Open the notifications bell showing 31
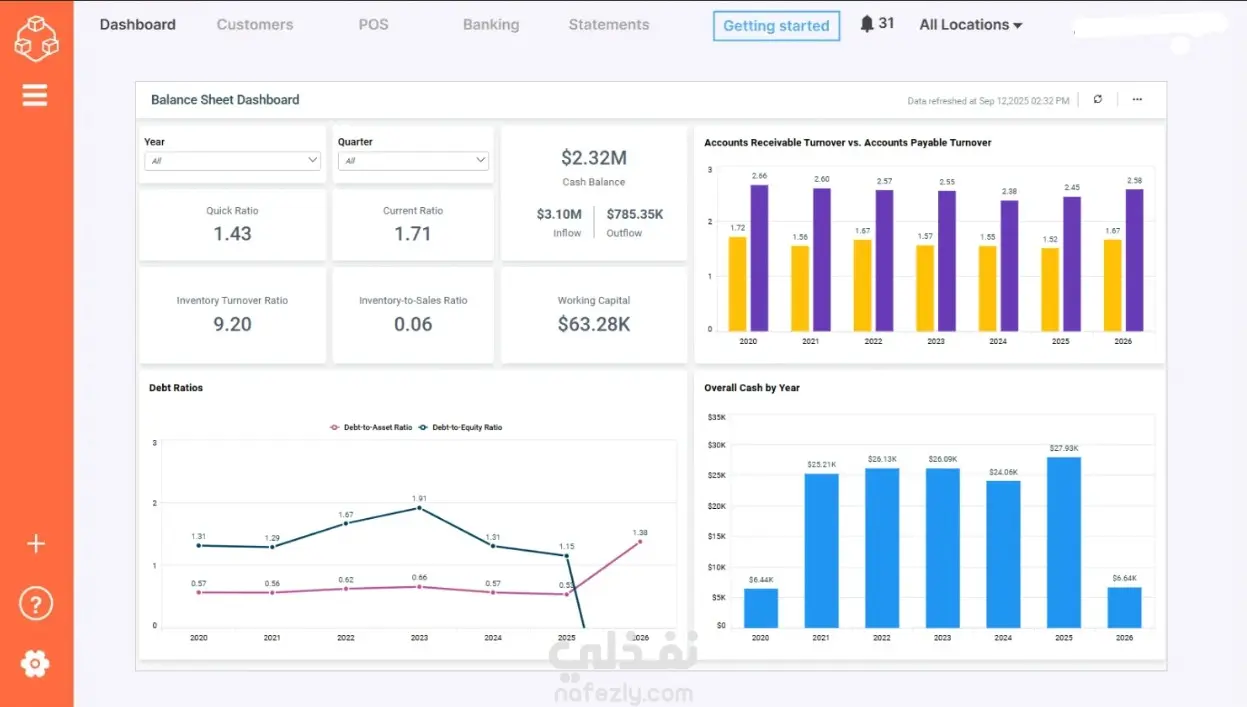 877,24
